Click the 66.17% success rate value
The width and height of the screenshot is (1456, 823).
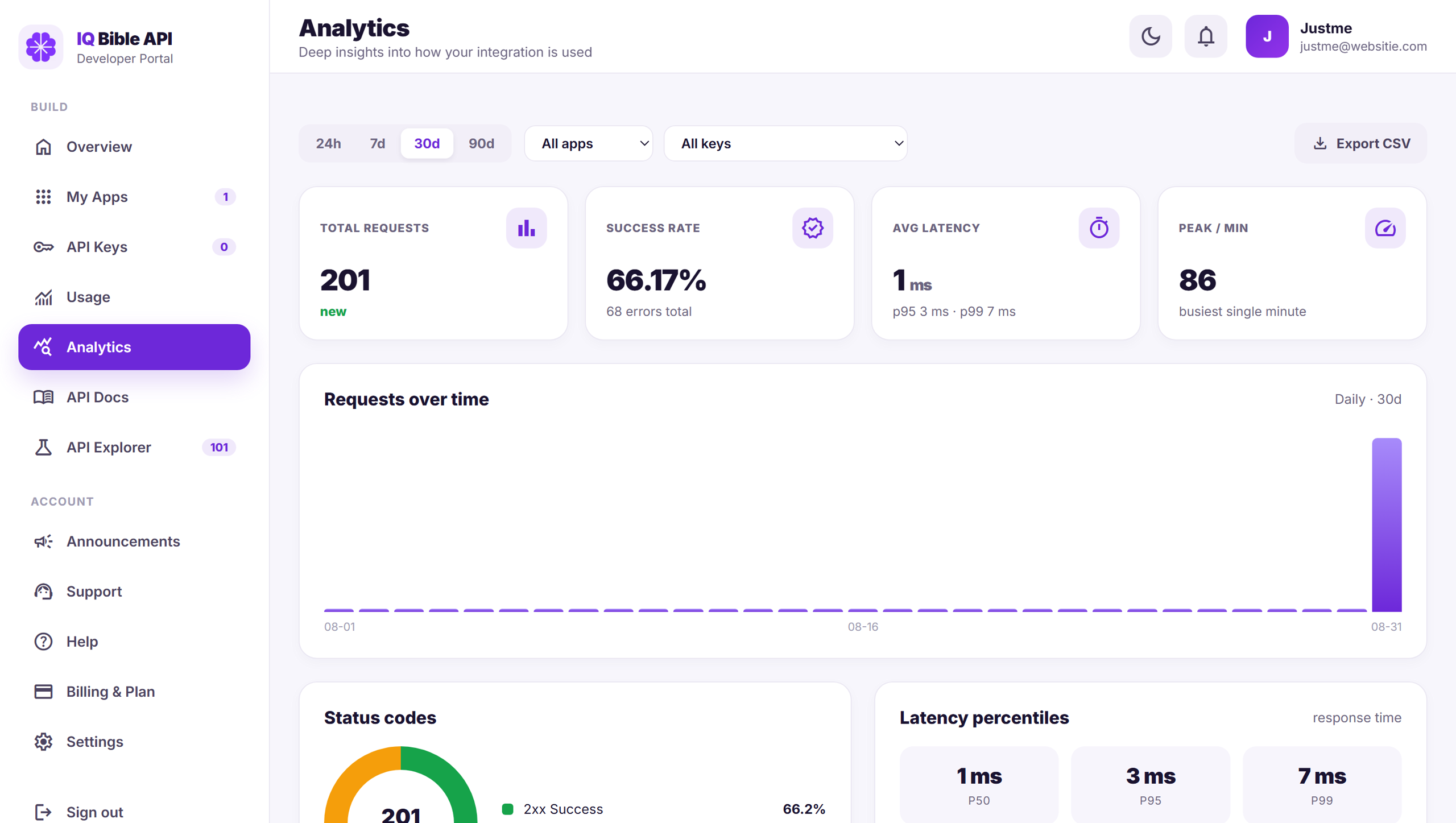point(656,280)
